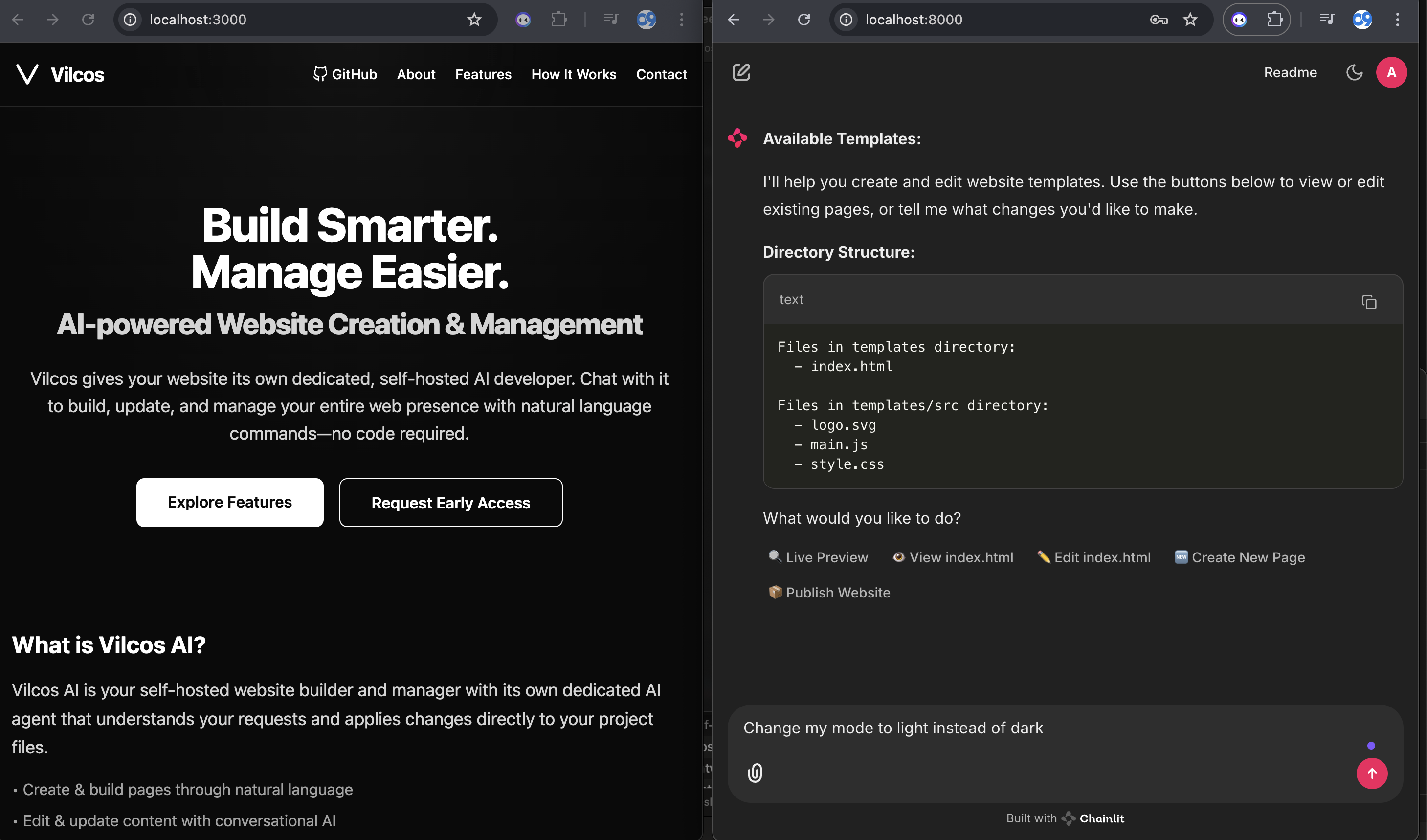The width and height of the screenshot is (1427, 840).
Task: Open password key icon in localhost:8000 bar
Action: (x=1158, y=20)
